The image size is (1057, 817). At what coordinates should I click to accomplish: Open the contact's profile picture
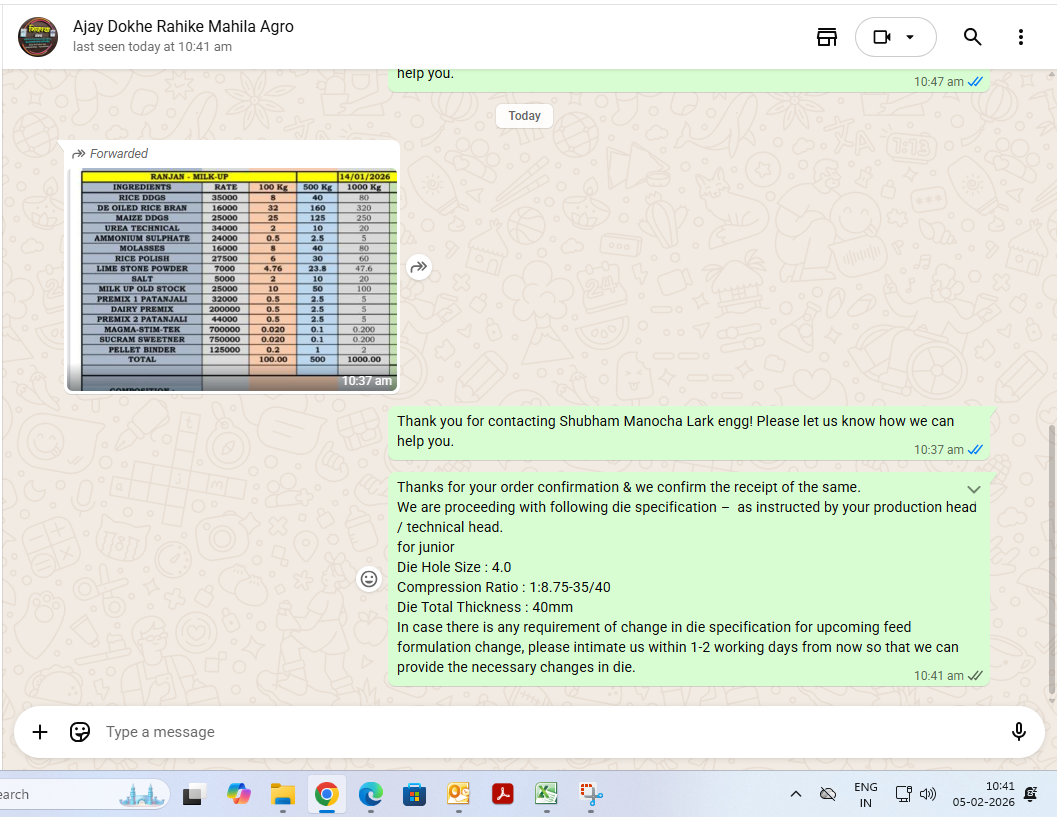click(38, 37)
